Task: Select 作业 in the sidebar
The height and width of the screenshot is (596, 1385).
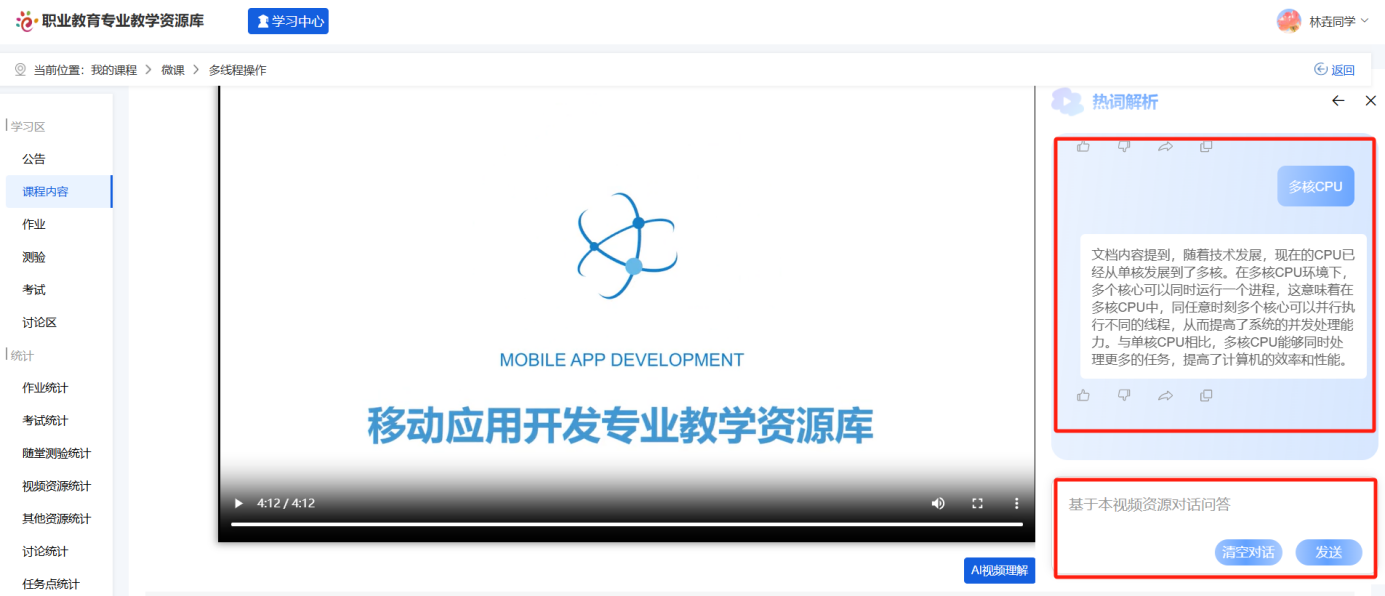Action: pyautogui.click(x=34, y=224)
